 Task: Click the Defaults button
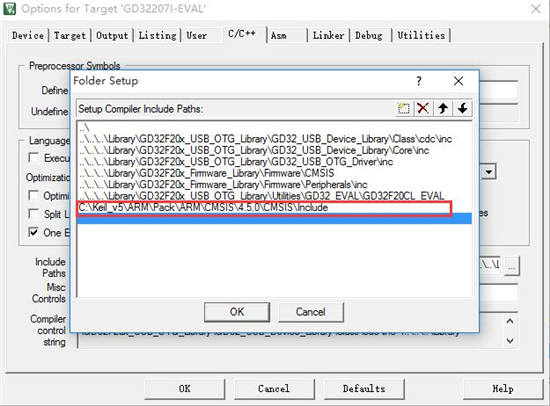point(364,389)
